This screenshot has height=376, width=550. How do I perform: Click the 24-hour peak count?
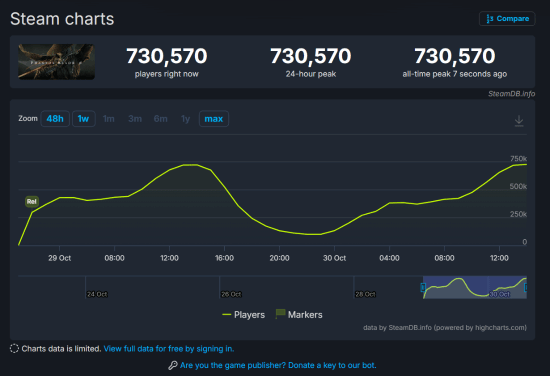click(310, 56)
